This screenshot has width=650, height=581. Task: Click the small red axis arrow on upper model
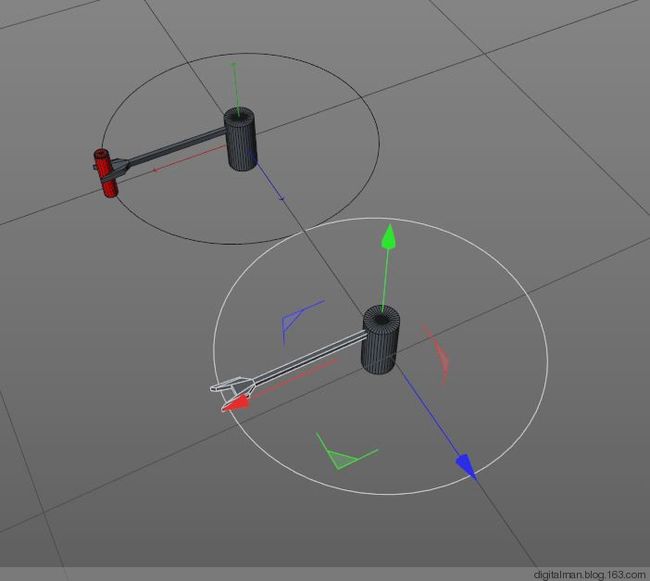pyautogui.click(x=154, y=169)
